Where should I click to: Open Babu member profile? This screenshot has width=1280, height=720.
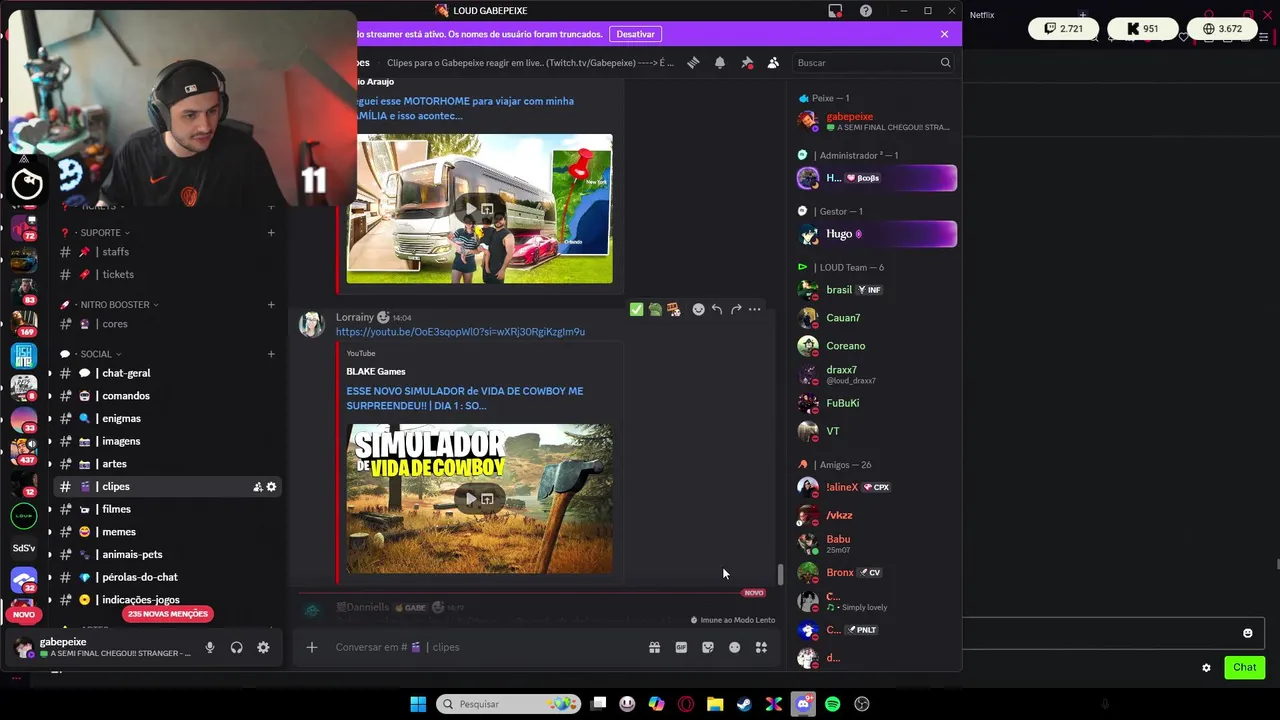point(876,543)
